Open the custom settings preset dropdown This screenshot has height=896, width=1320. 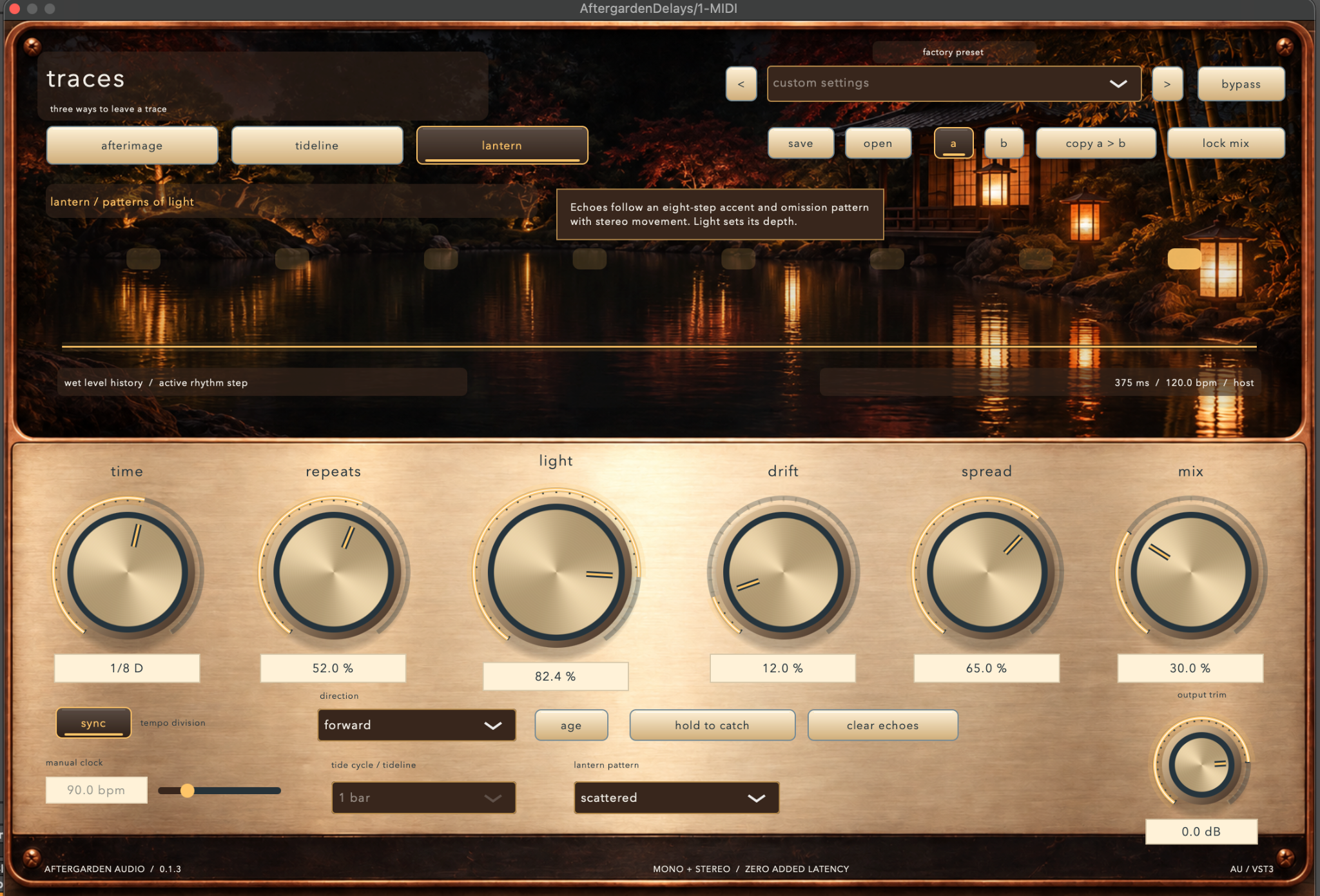(x=954, y=84)
